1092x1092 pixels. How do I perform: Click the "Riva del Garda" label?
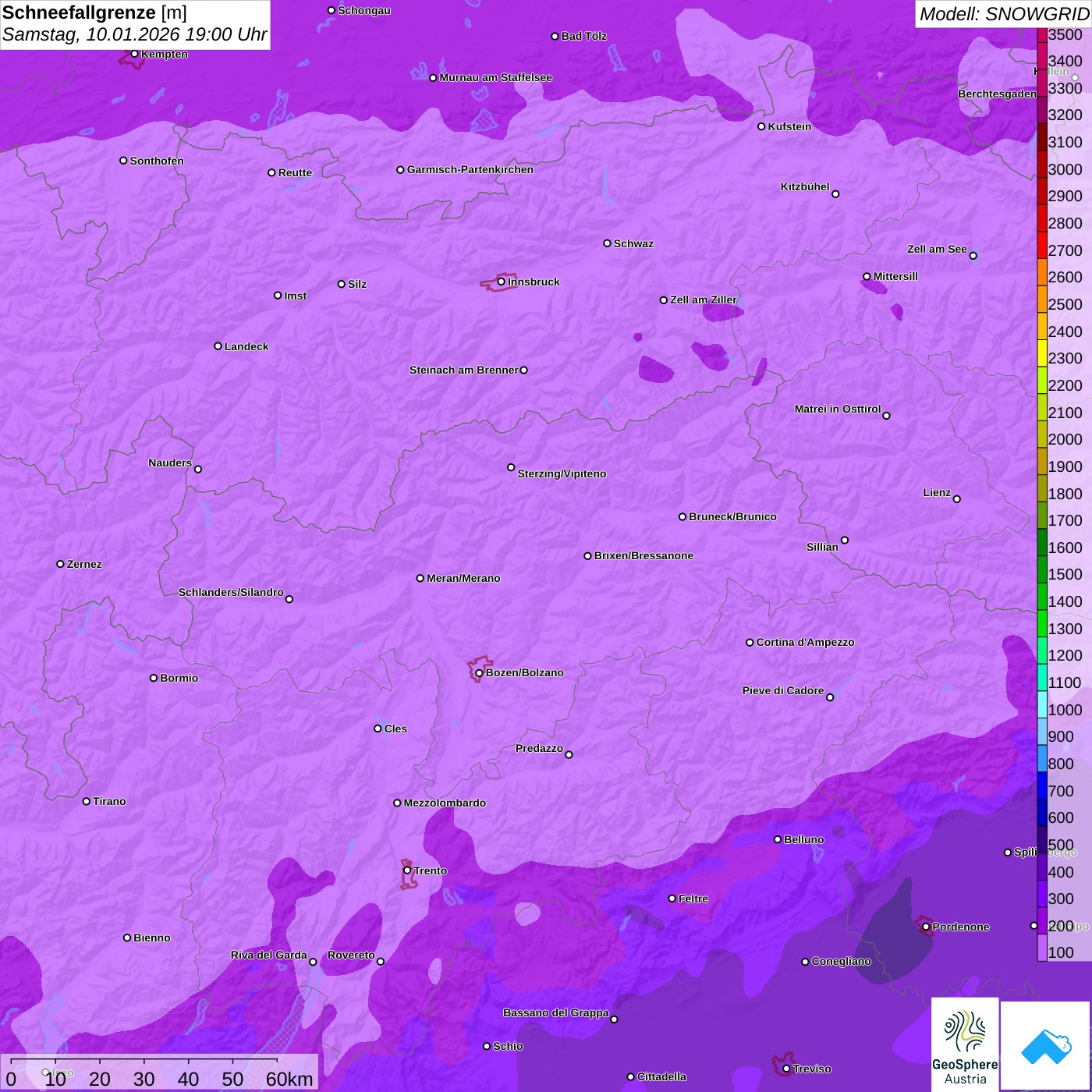(x=269, y=955)
